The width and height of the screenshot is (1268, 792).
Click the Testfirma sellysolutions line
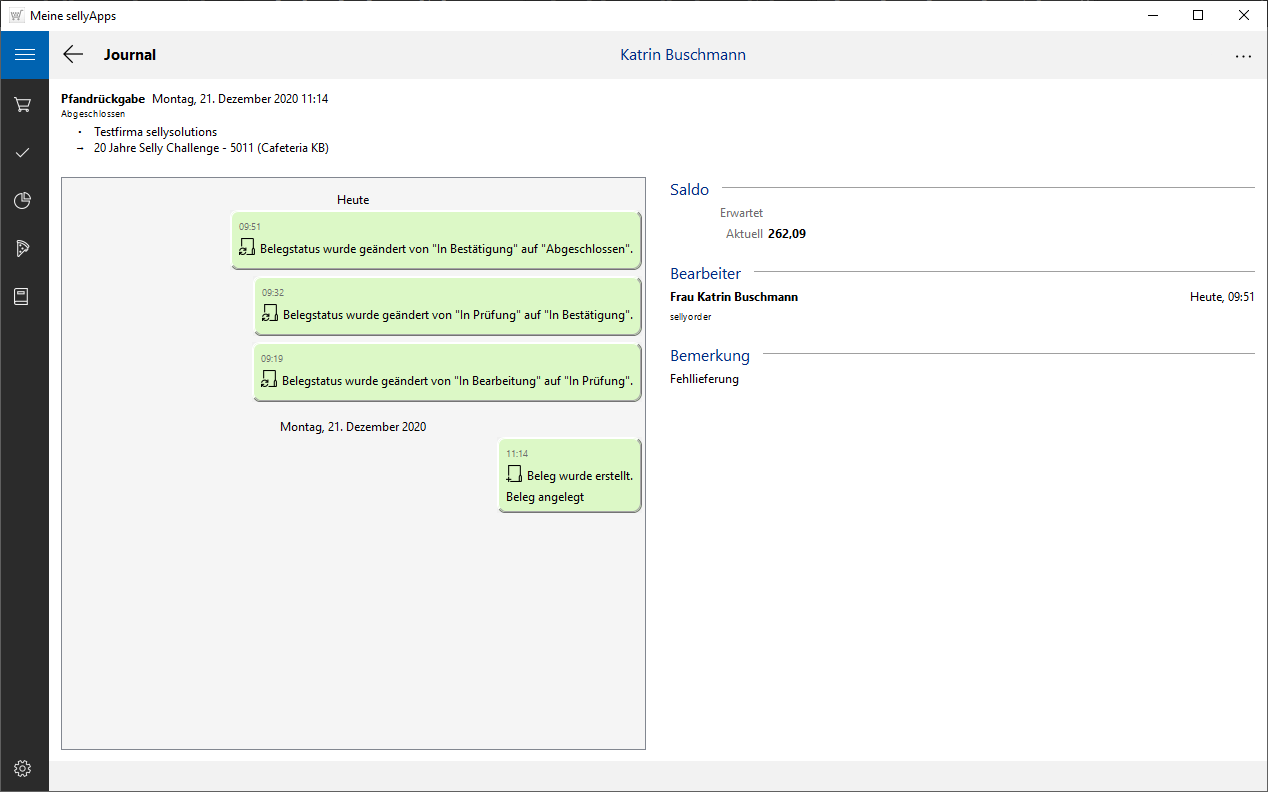[x=155, y=132]
